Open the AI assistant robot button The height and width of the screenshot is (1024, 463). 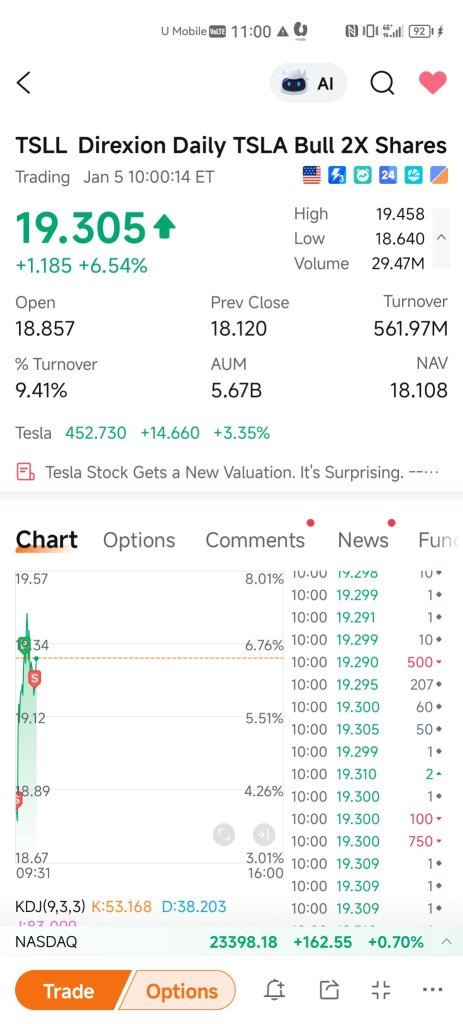pyautogui.click(x=309, y=83)
